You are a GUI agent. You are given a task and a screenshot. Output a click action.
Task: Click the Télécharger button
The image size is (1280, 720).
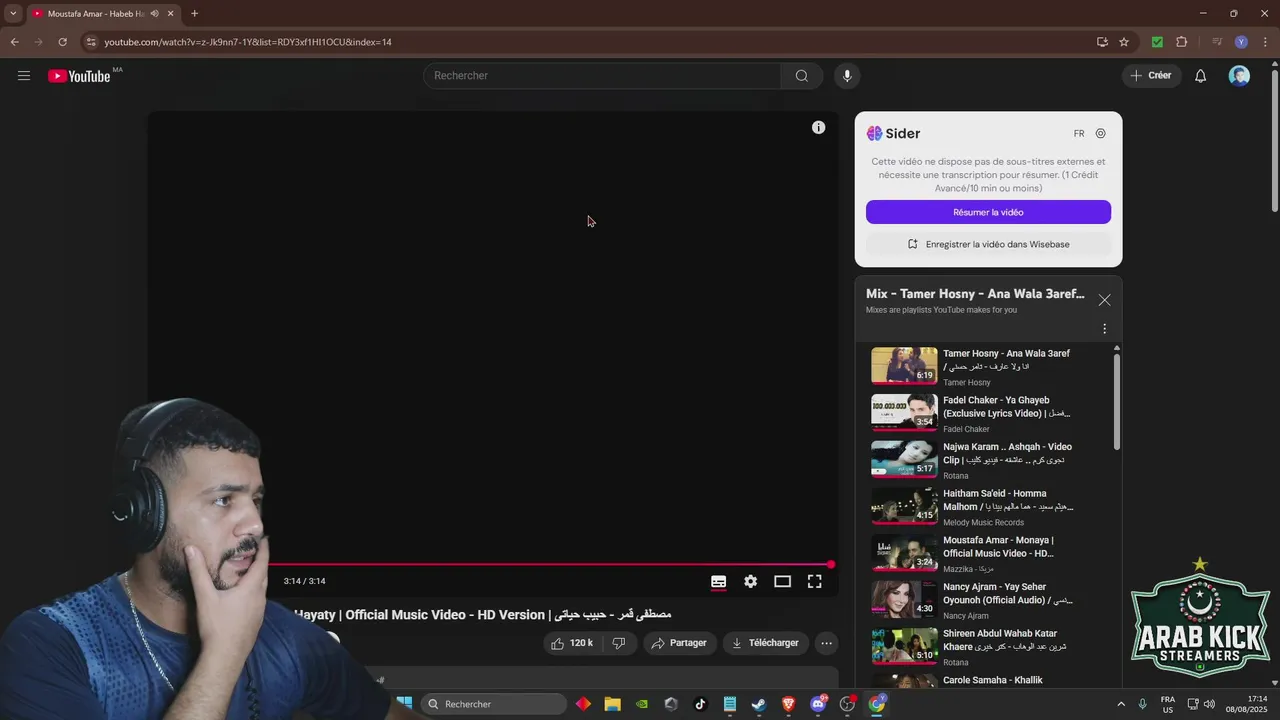click(x=766, y=643)
